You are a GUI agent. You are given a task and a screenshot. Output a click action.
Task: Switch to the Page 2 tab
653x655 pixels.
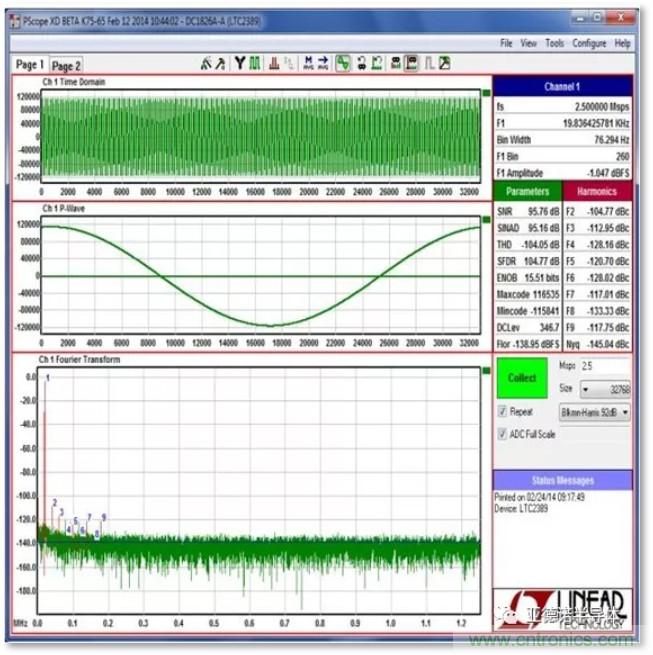coord(67,65)
